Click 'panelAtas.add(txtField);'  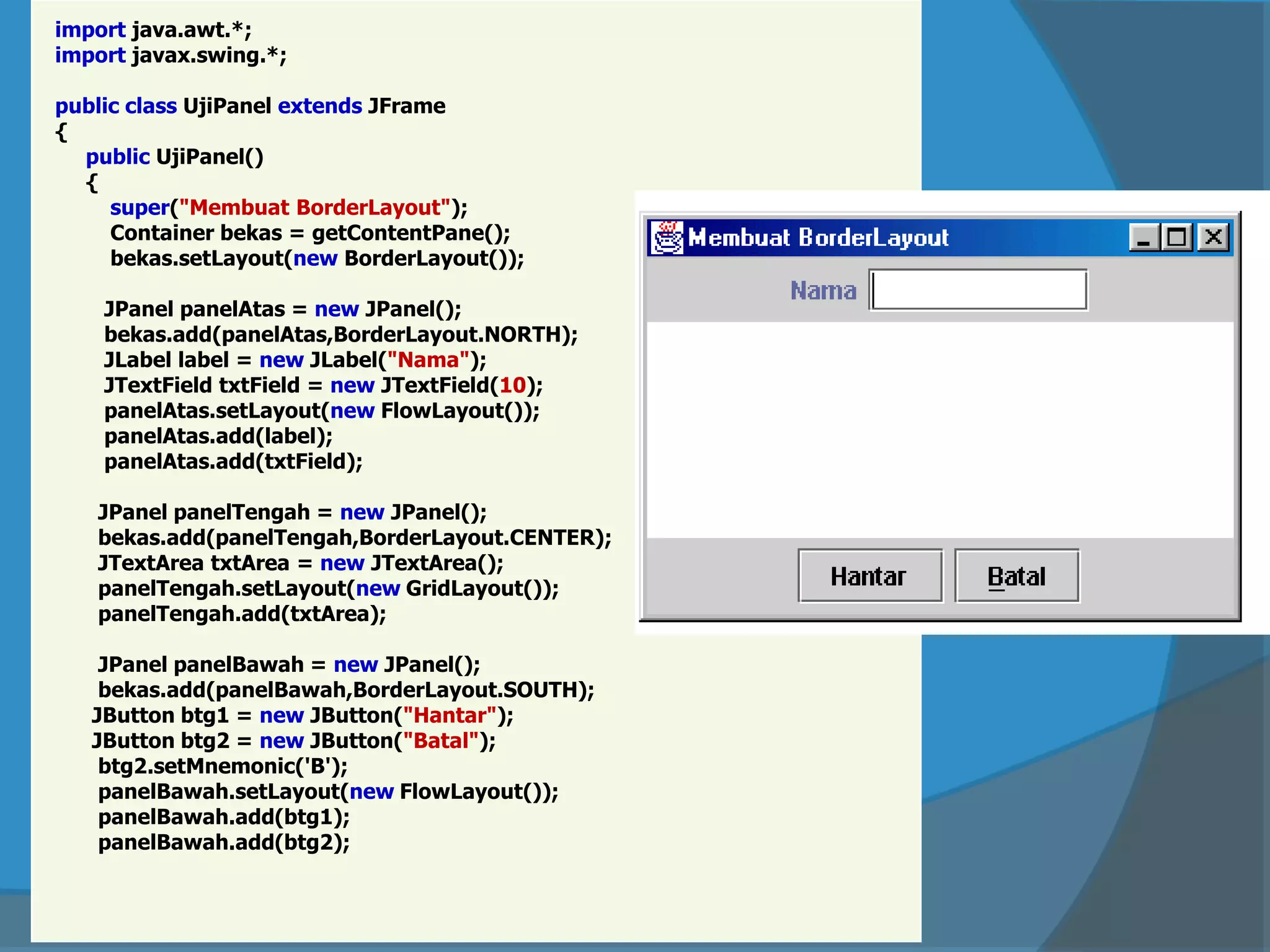[x=233, y=462]
